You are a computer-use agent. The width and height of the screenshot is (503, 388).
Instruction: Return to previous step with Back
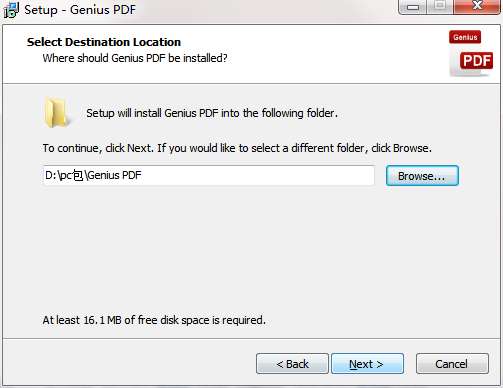292,364
